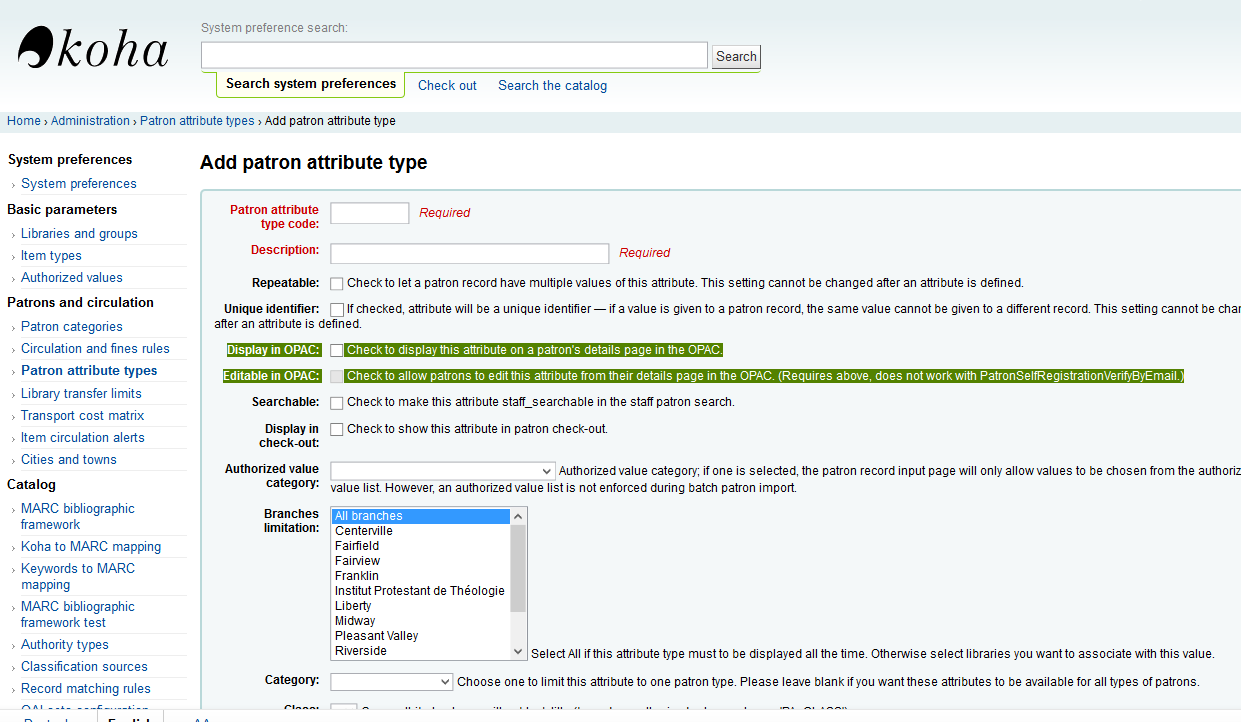Click the Koha logo

click(92, 48)
